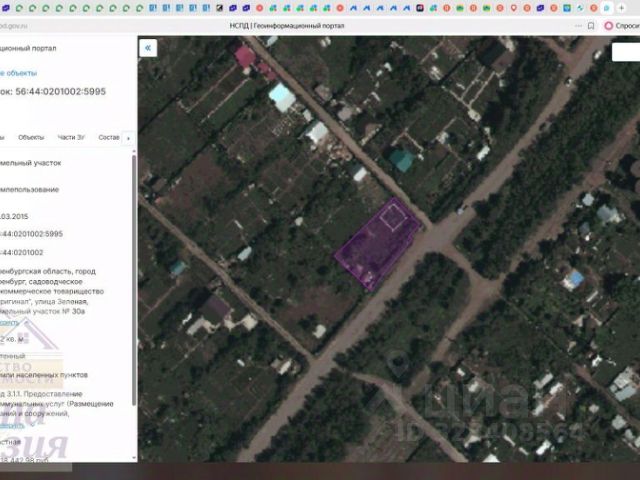Select the currently active last browser tab

(x=607, y=8)
